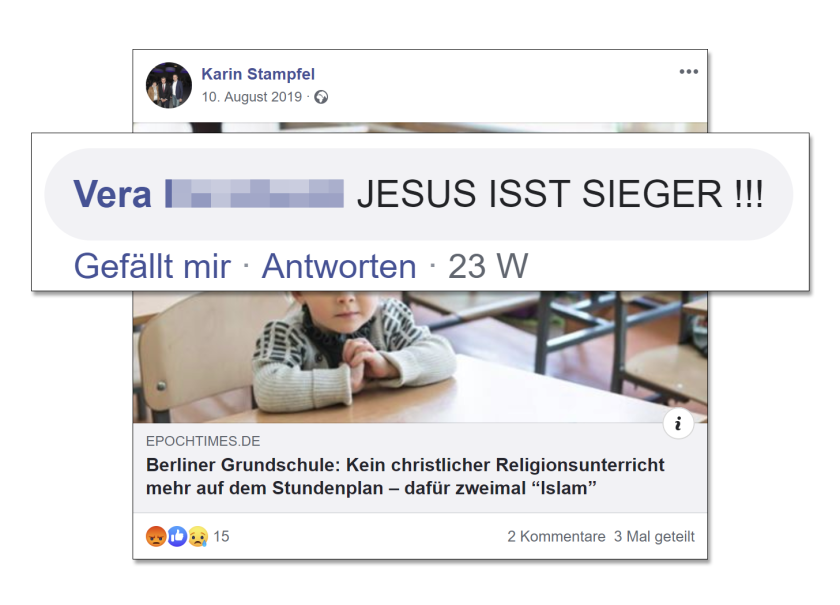Click the 10. August 2019 timestamp

click(x=252, y=97)
